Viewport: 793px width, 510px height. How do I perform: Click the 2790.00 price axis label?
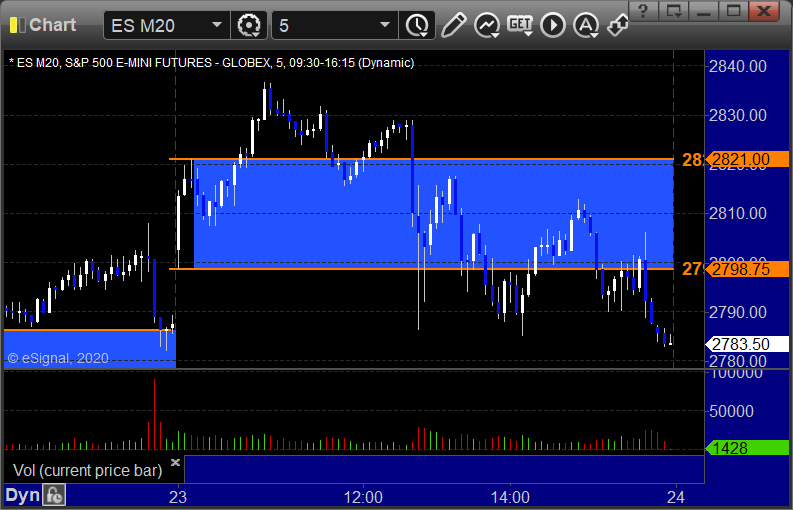click(738, 312)
